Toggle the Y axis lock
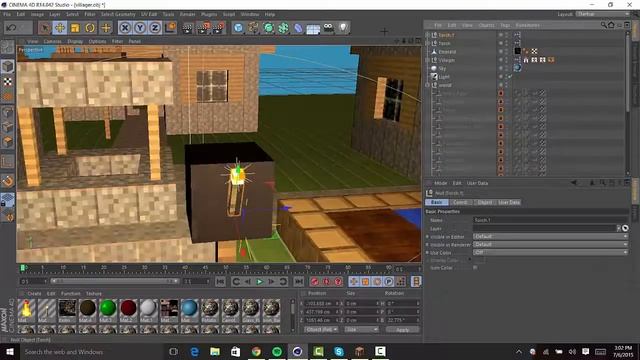This screenshot has height=360, width=640. pos(140,28)
